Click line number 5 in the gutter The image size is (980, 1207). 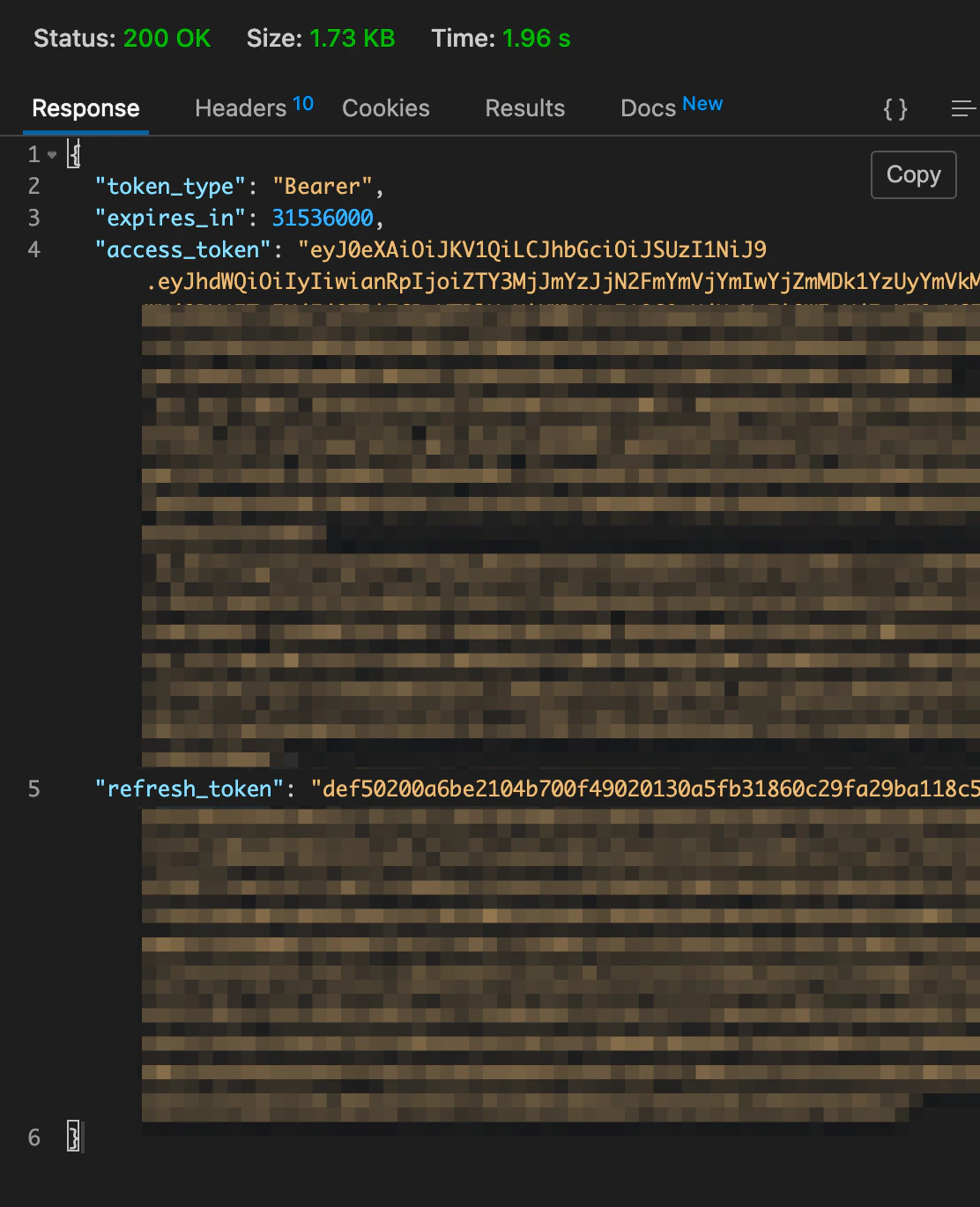click(x=34, y=789)
